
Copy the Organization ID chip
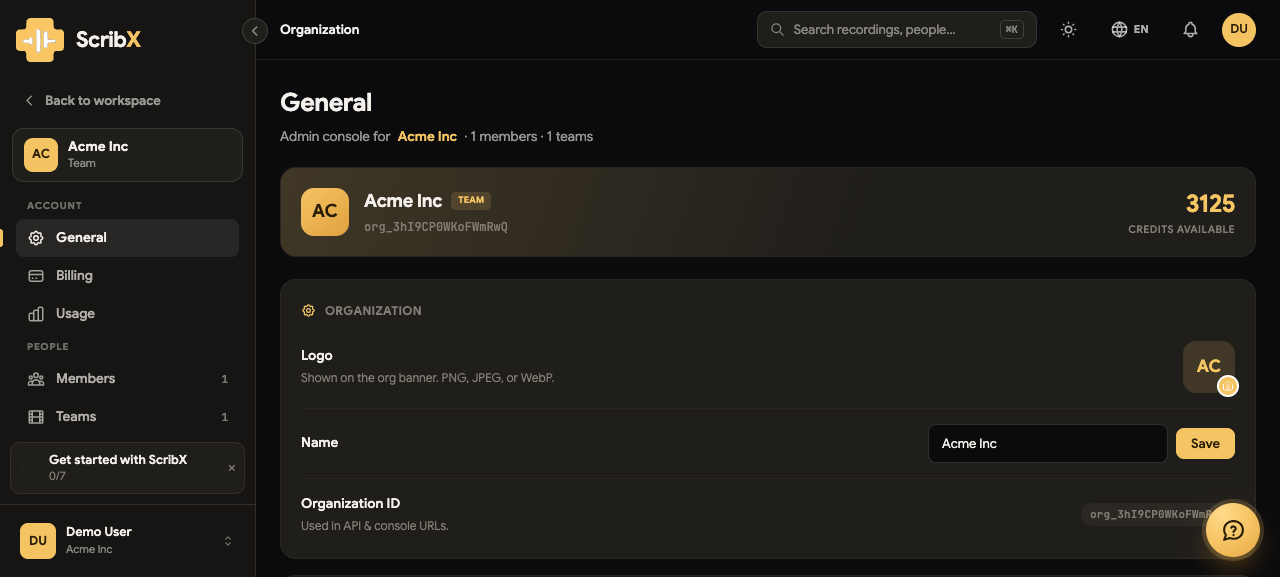(x=1156, y=515)
